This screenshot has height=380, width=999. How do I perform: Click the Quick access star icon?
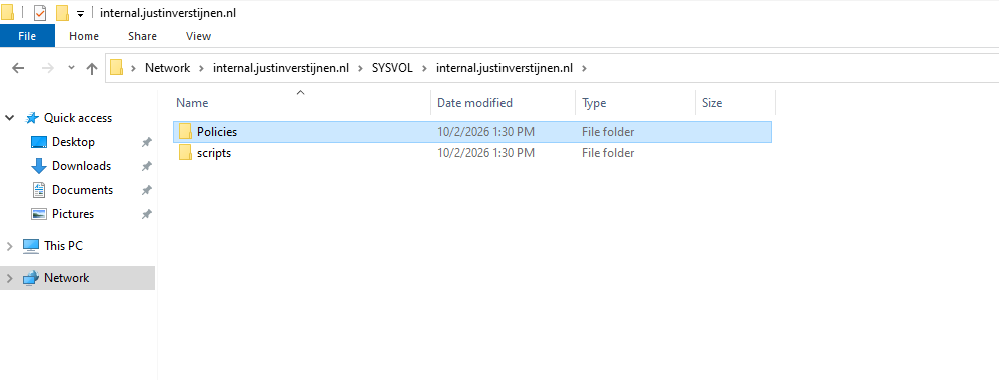[x=31, y=118]
